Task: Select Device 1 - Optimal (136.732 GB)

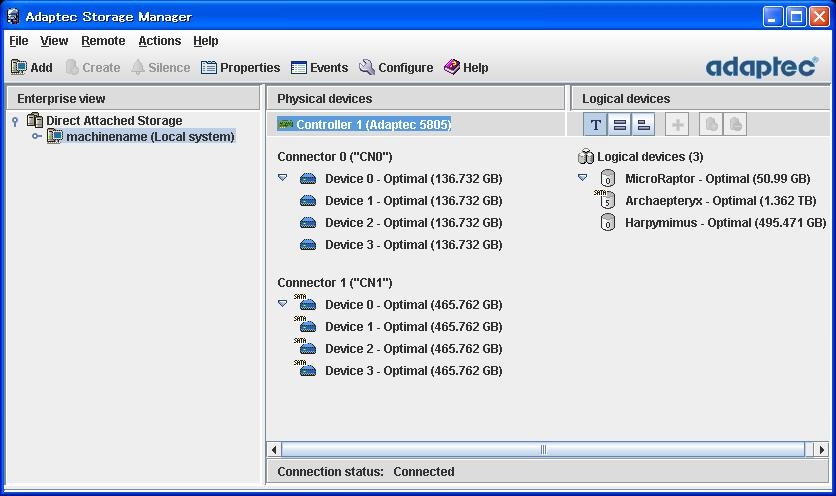Action: pyautogui.click(x=414, y=201)
